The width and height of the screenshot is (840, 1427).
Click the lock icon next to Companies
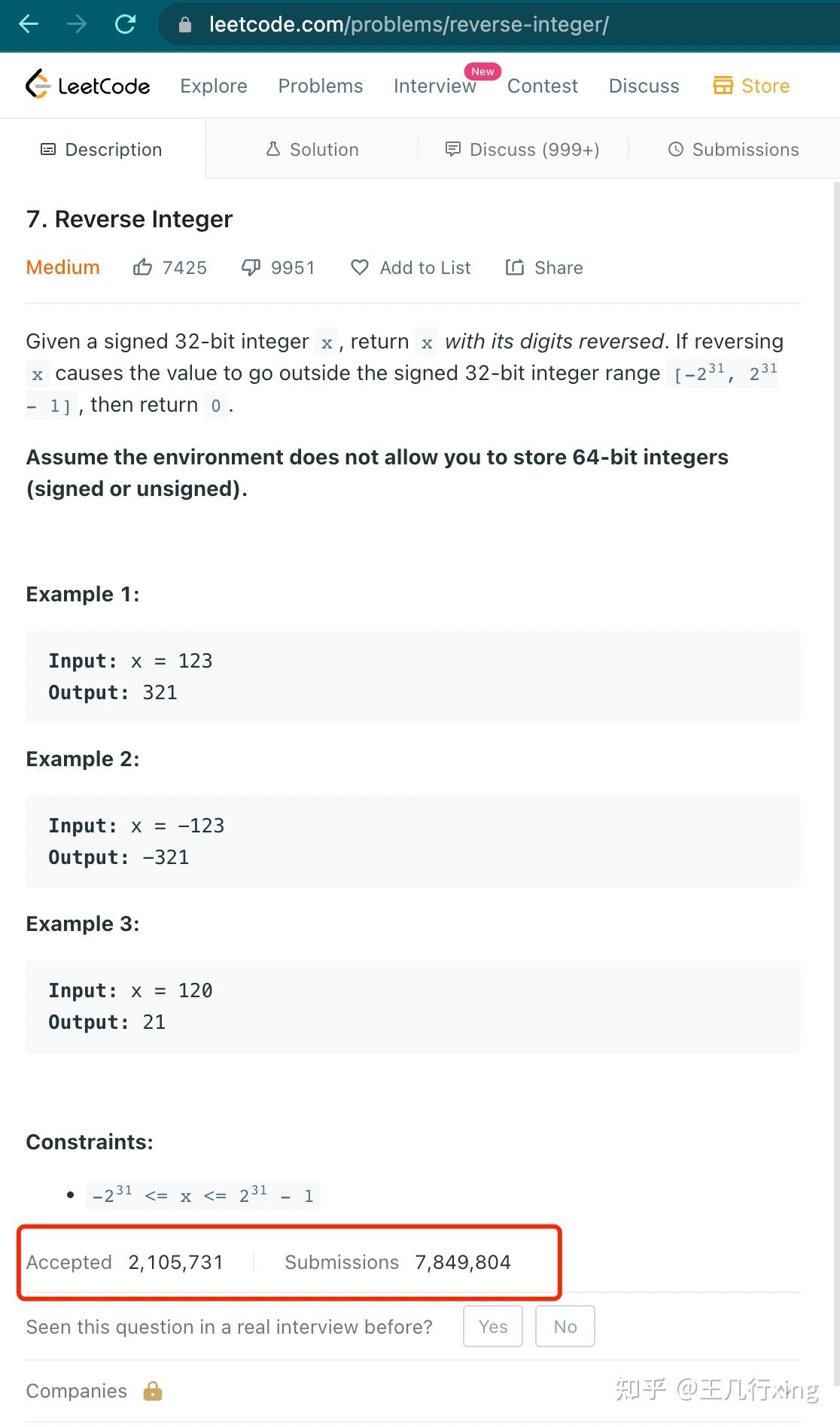pos(152,1391)
